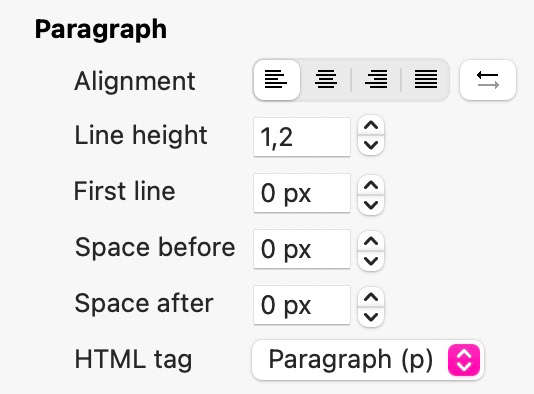Focus the Line height input field
Screen dimensions: 534x394
302,137
